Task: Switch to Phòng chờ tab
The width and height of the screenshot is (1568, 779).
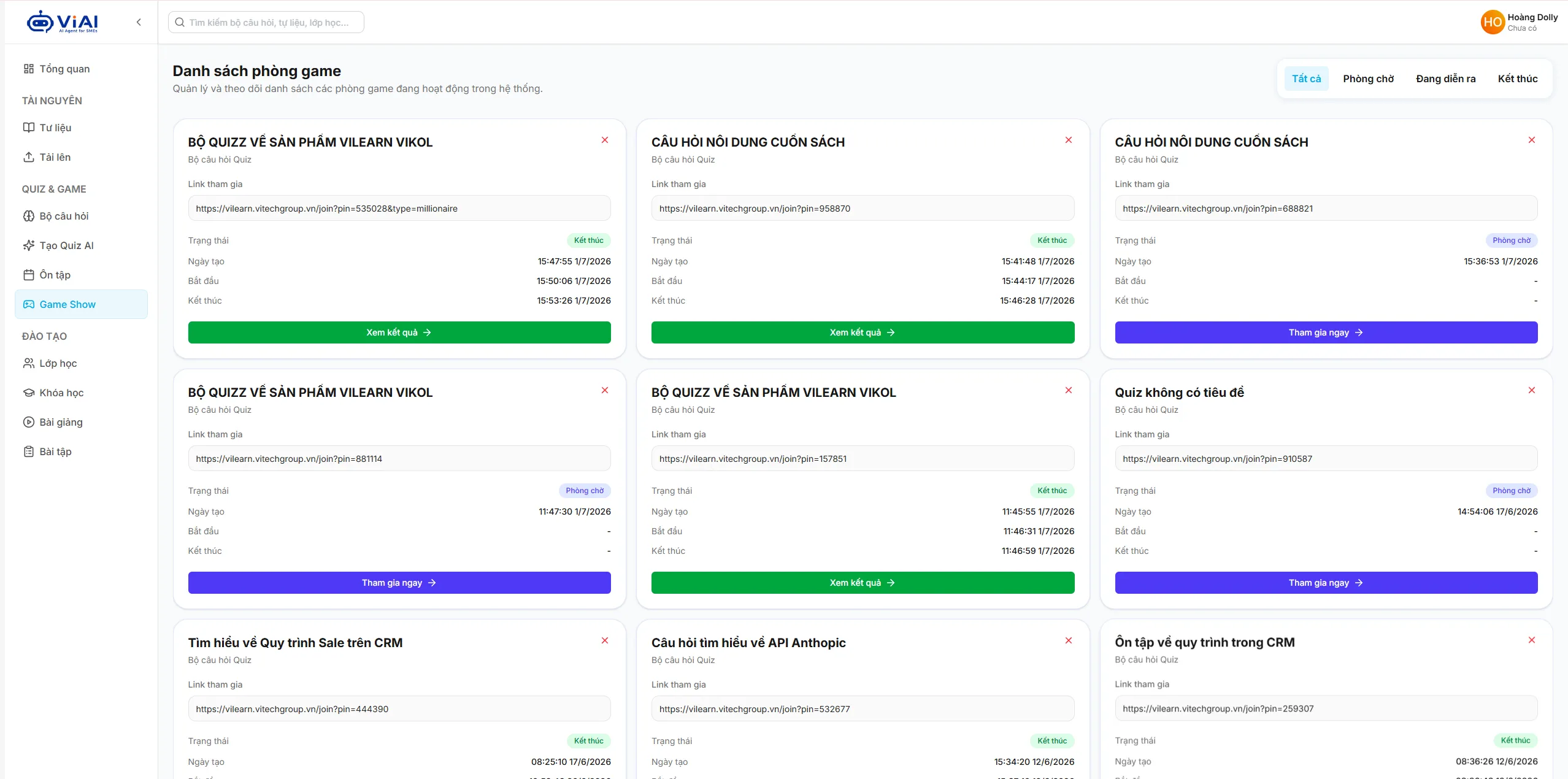Action: tap(1368, 79)
